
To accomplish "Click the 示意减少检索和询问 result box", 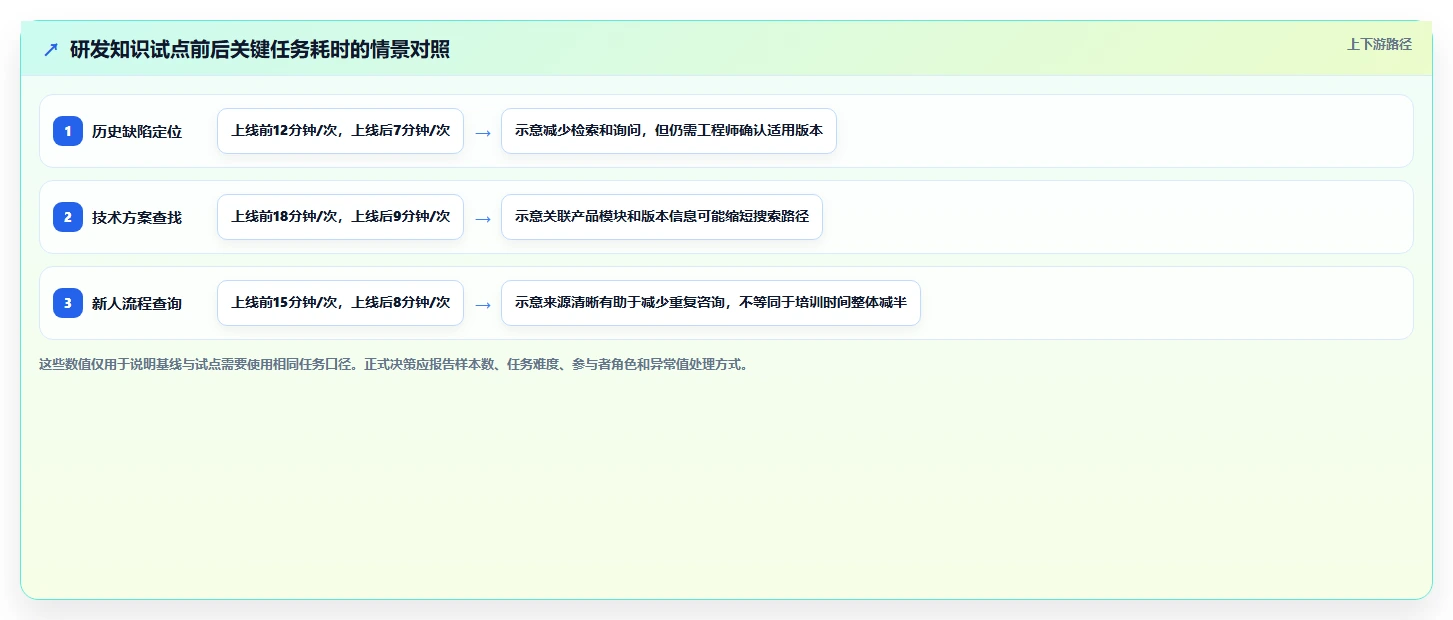I will [x=669, y=131].
